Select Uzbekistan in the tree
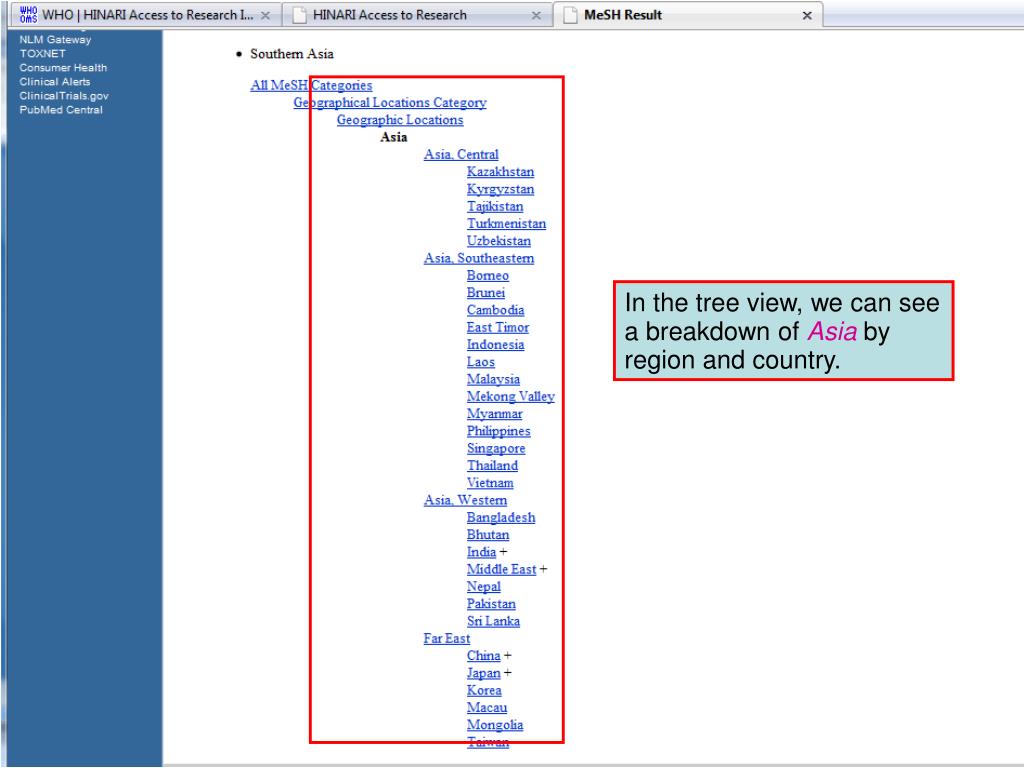The image size is (1024, 768). click(499, 241)
